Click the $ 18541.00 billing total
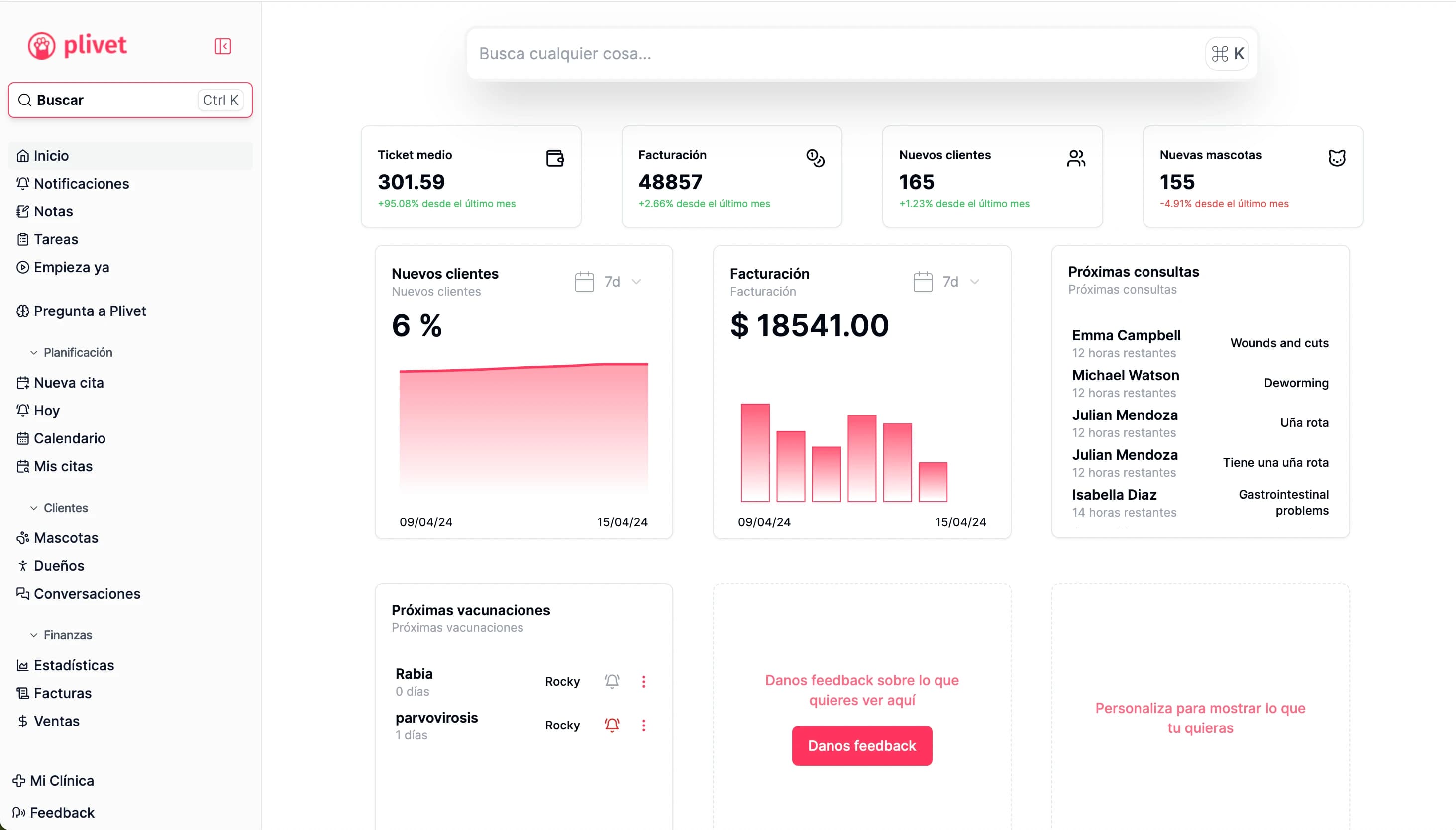 click(809, 325)
